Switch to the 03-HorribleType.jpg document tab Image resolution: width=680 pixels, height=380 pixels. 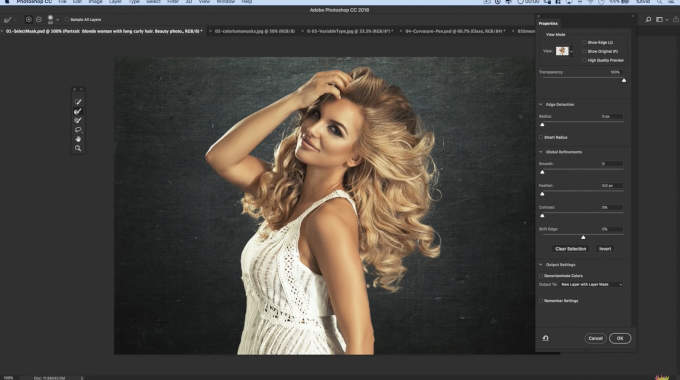click(350, 31)
